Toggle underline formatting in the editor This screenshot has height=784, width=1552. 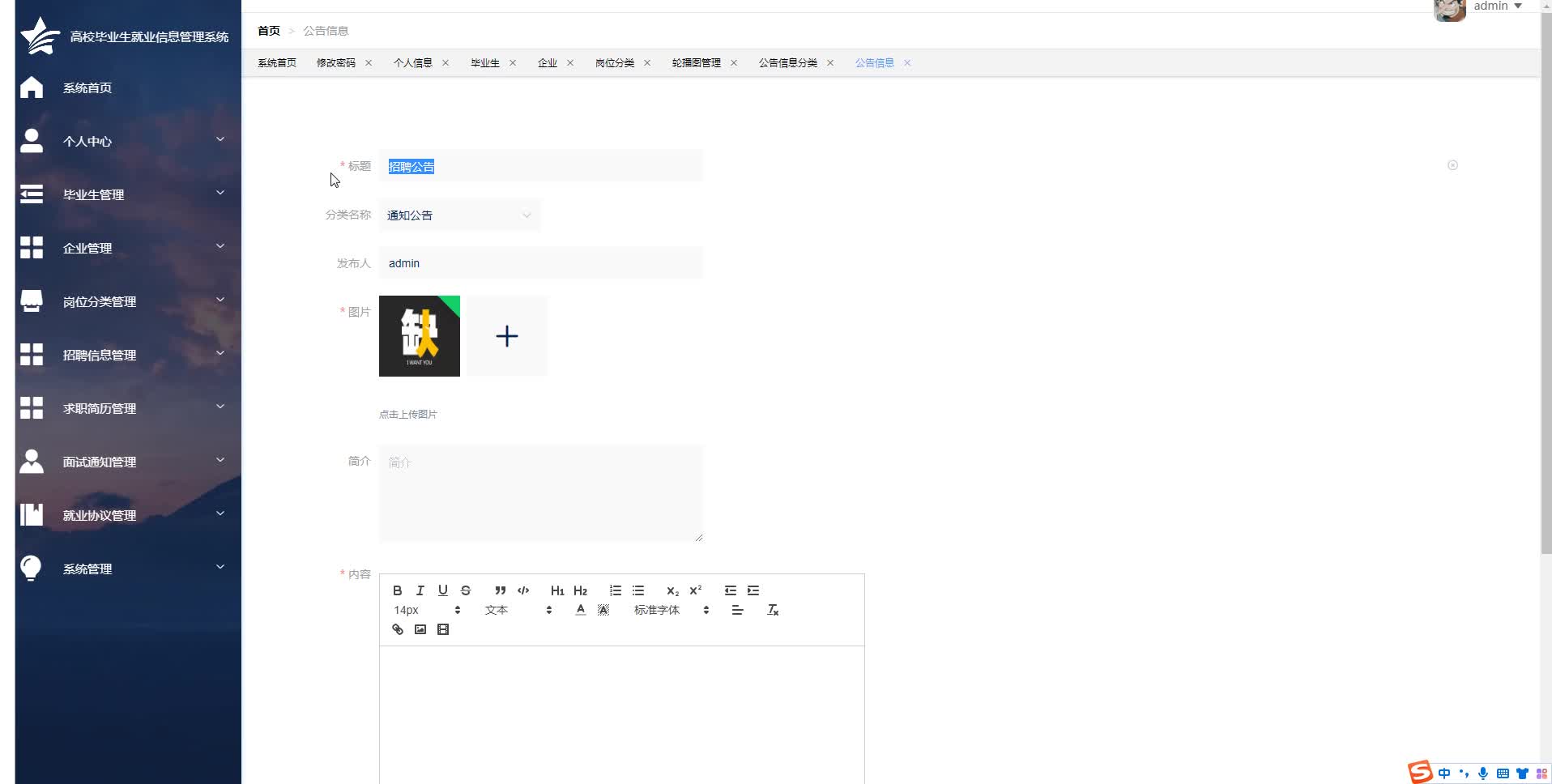coord(443,590)
